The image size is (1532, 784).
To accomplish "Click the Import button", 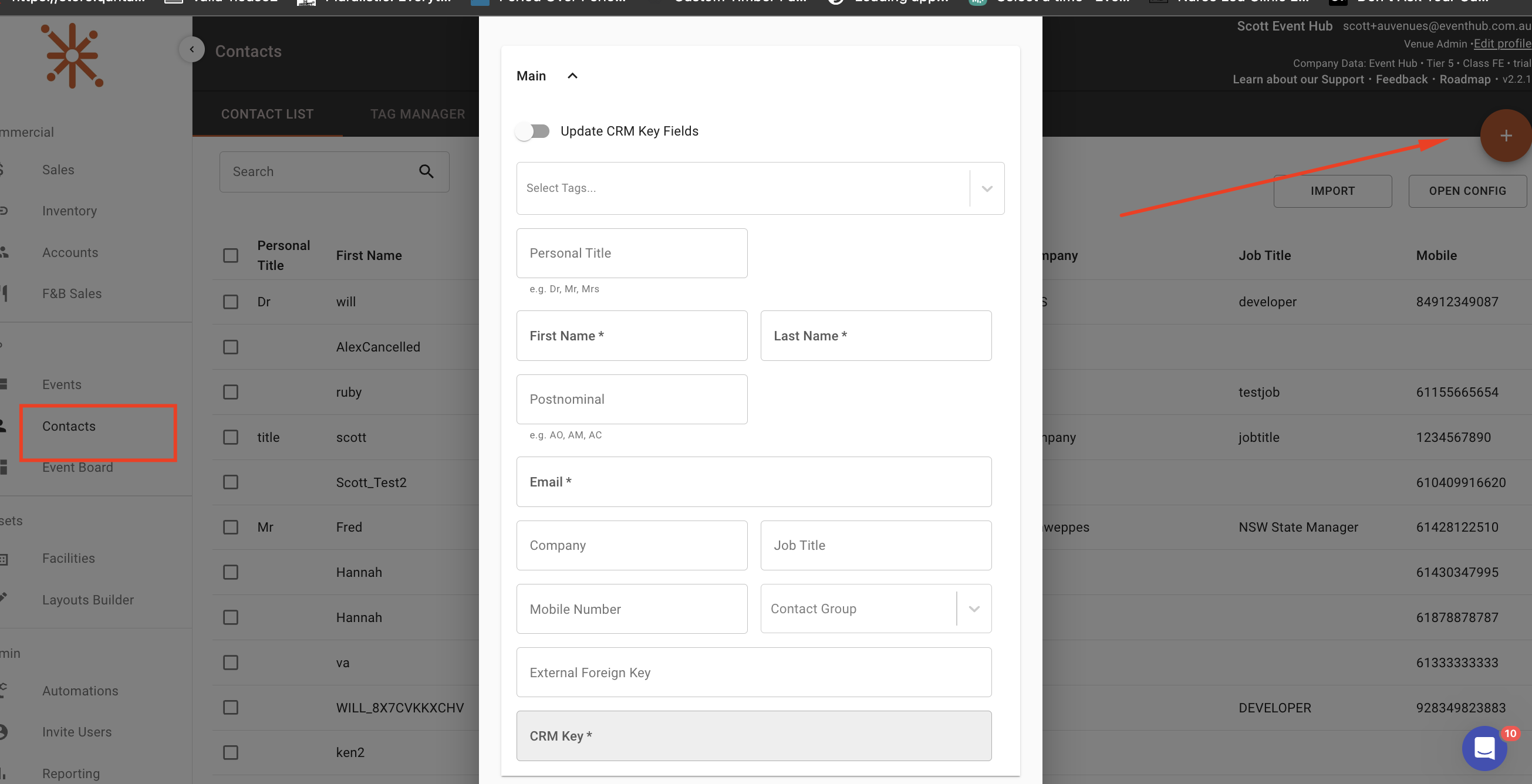I will tap(1332, 191).
